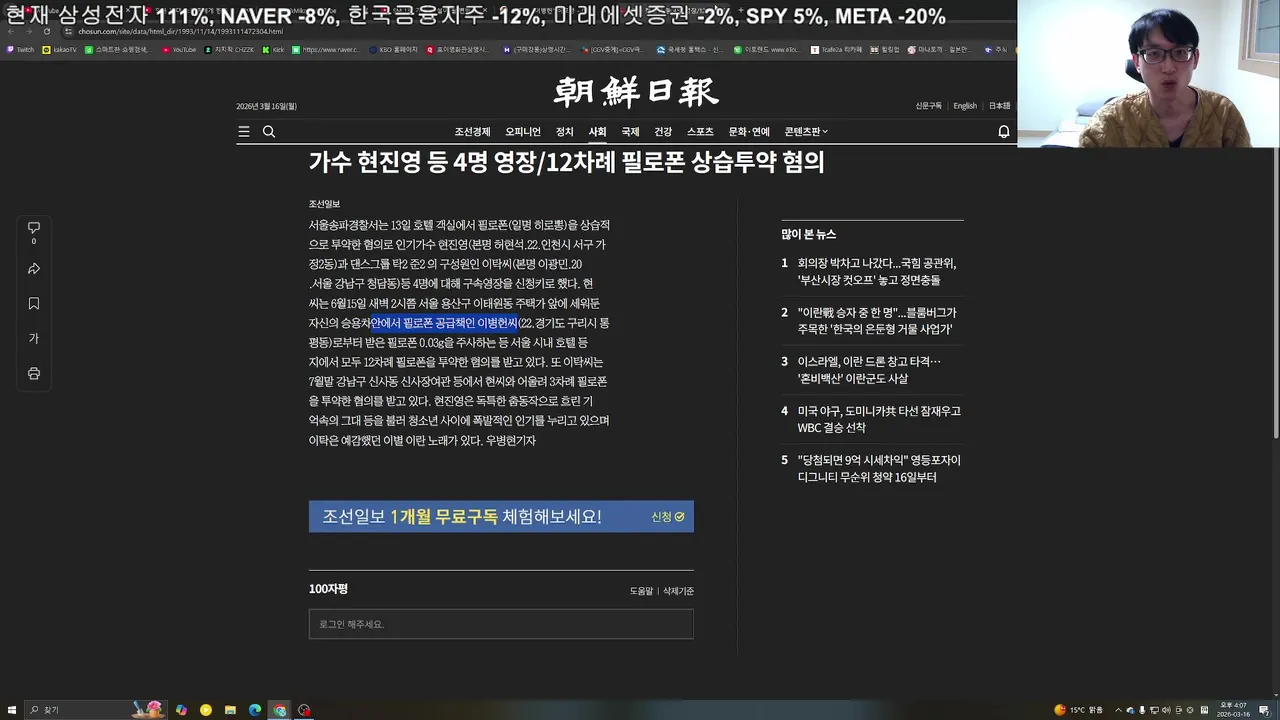Open ranked news '회의장 박차고 나갔다'
Image resolution: width=1280 pixels, height=720 pixels.
pyautogui.click(x=877, y=272)
